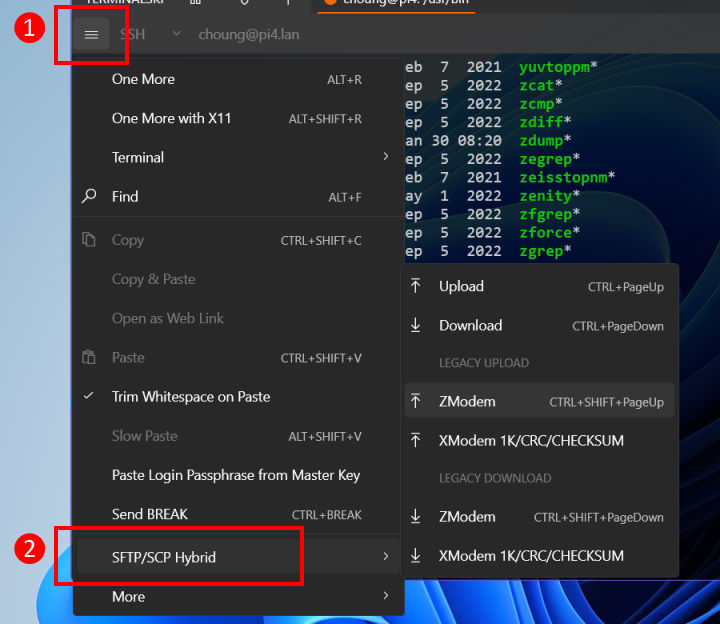The width and height of the screenshot is (720, 624).
Task: Click XModem upload arrow icon
Action: 416,440
